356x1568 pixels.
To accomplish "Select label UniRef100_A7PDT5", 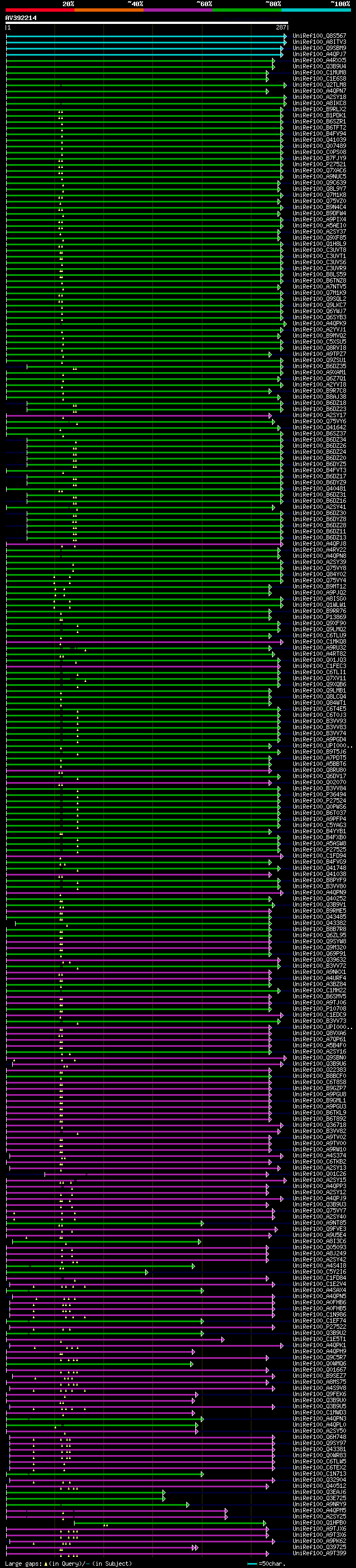I will (x=319, y=757).
